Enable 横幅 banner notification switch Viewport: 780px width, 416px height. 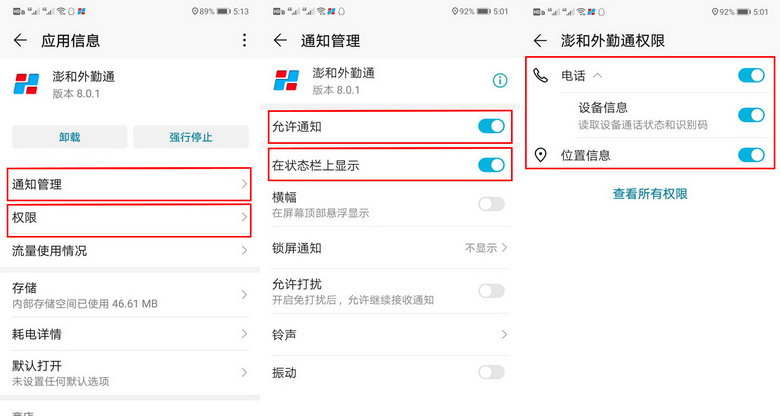tap(491, 204)
